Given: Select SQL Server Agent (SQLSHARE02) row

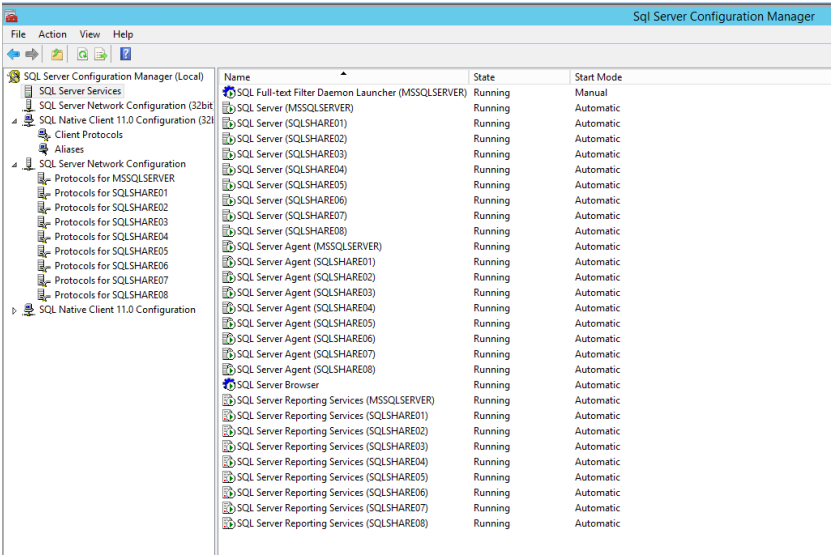Looking at the screenshot, I should [x=421, y=277].
